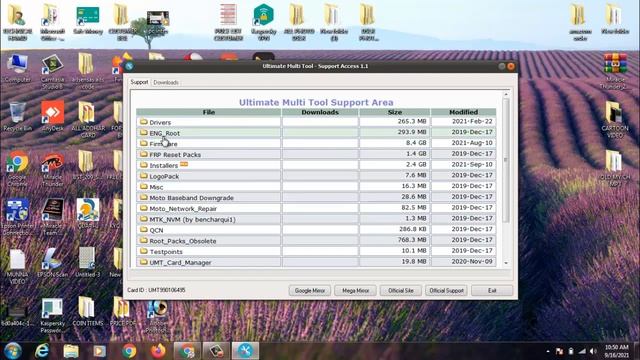Image resolution: width=640 pixels, height=360 pixels.
Task: Click the Google Mirror button
Action: pyautogui.click(x=310, y=291)
